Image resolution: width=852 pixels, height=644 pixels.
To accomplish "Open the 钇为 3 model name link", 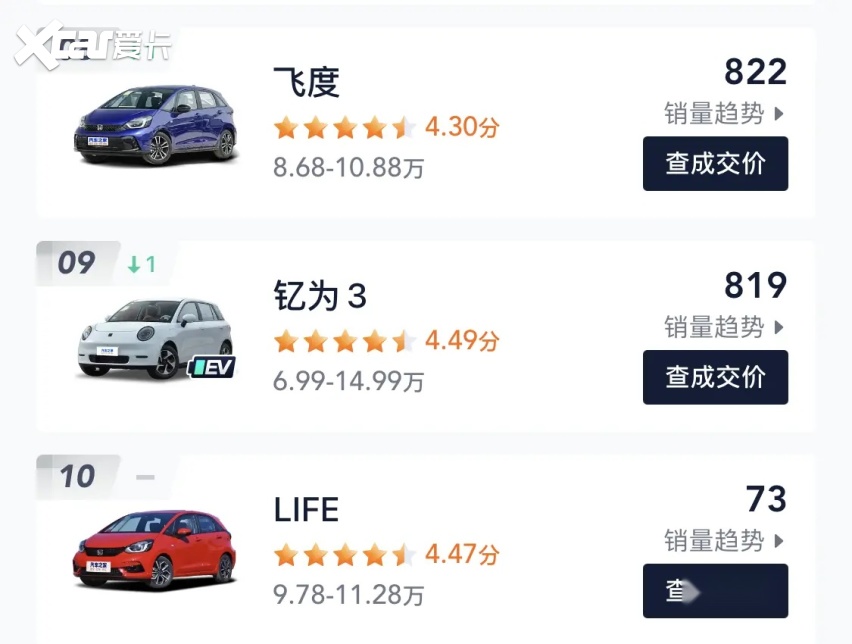I will point(320,297).
